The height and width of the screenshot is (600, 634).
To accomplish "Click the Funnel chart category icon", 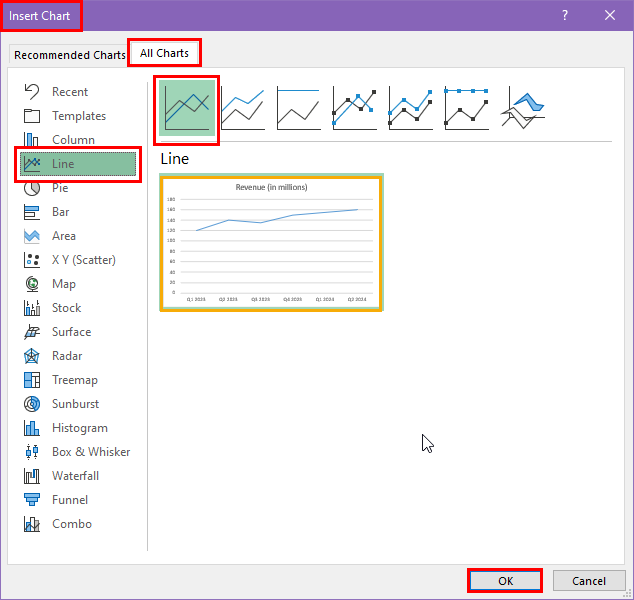I will pyautogui.click(x=32, y=500).
